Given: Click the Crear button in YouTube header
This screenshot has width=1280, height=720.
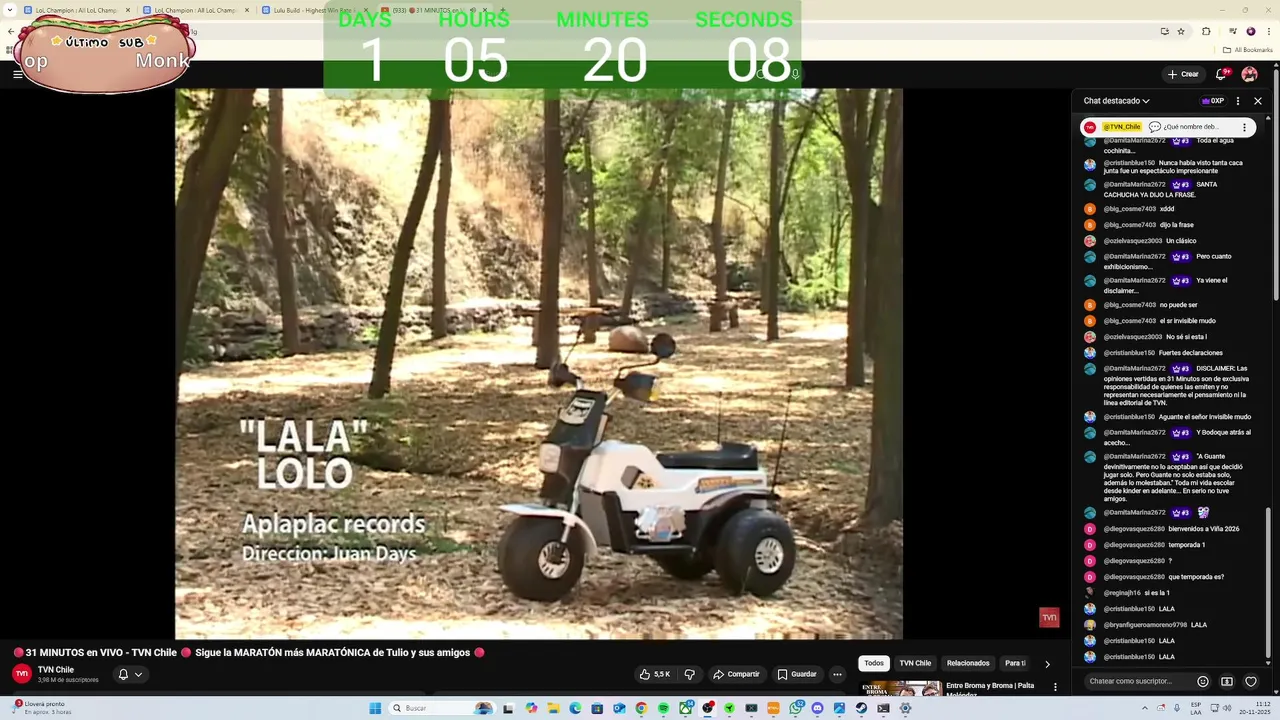Looking at the screenshot, I should [1182, 74].
